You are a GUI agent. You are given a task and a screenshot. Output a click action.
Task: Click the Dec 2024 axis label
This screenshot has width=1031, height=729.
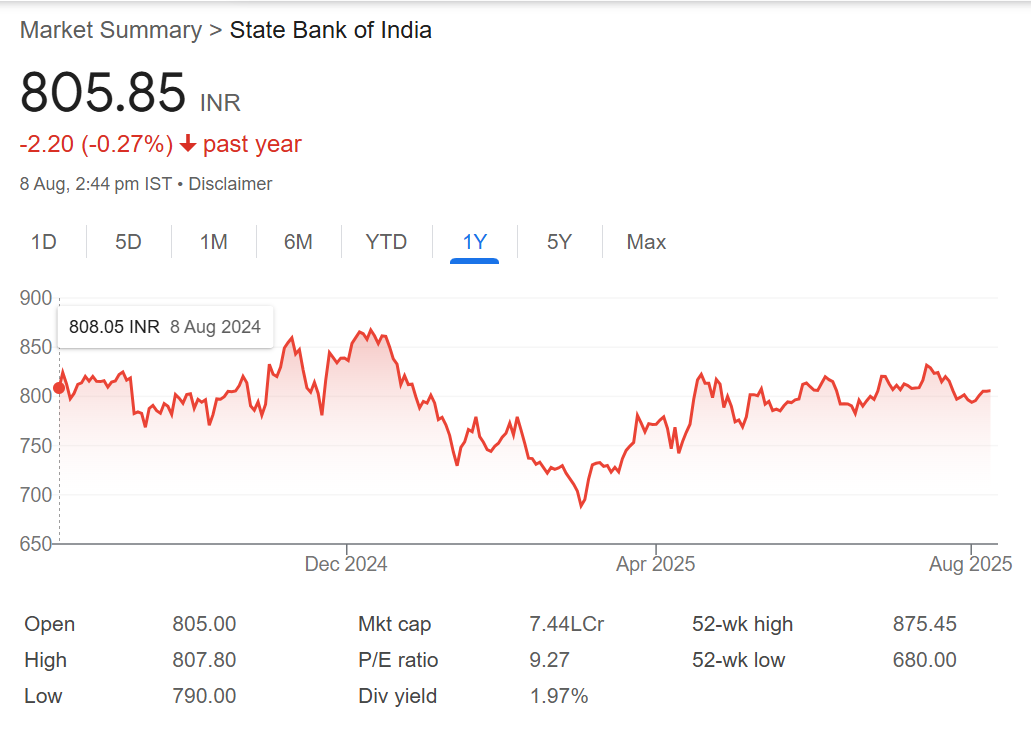click(x=346, y=564)
